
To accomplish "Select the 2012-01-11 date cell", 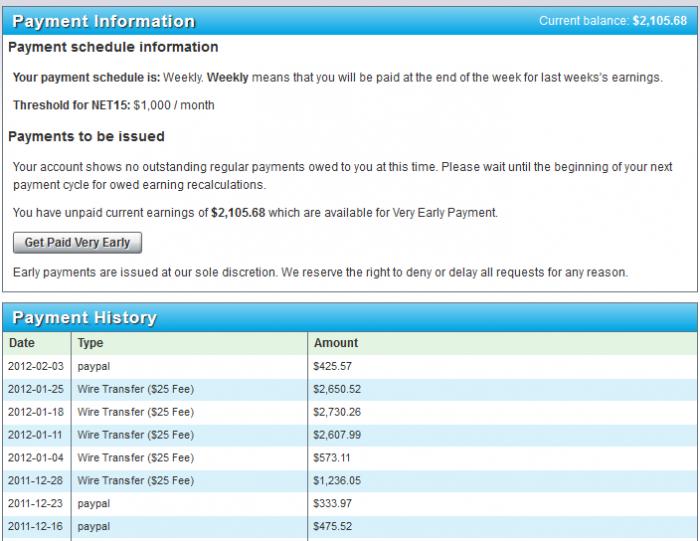I will [x=35, y=435].
